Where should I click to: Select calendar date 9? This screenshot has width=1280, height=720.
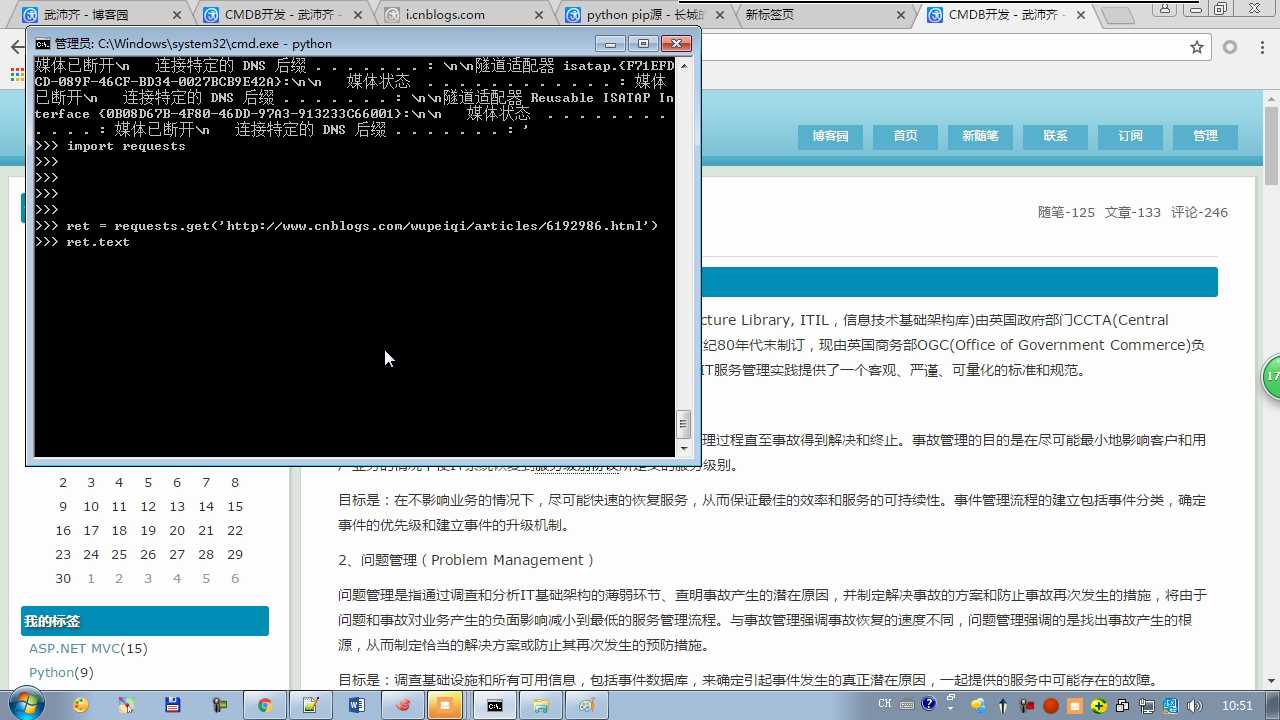(x=63, y=506)
